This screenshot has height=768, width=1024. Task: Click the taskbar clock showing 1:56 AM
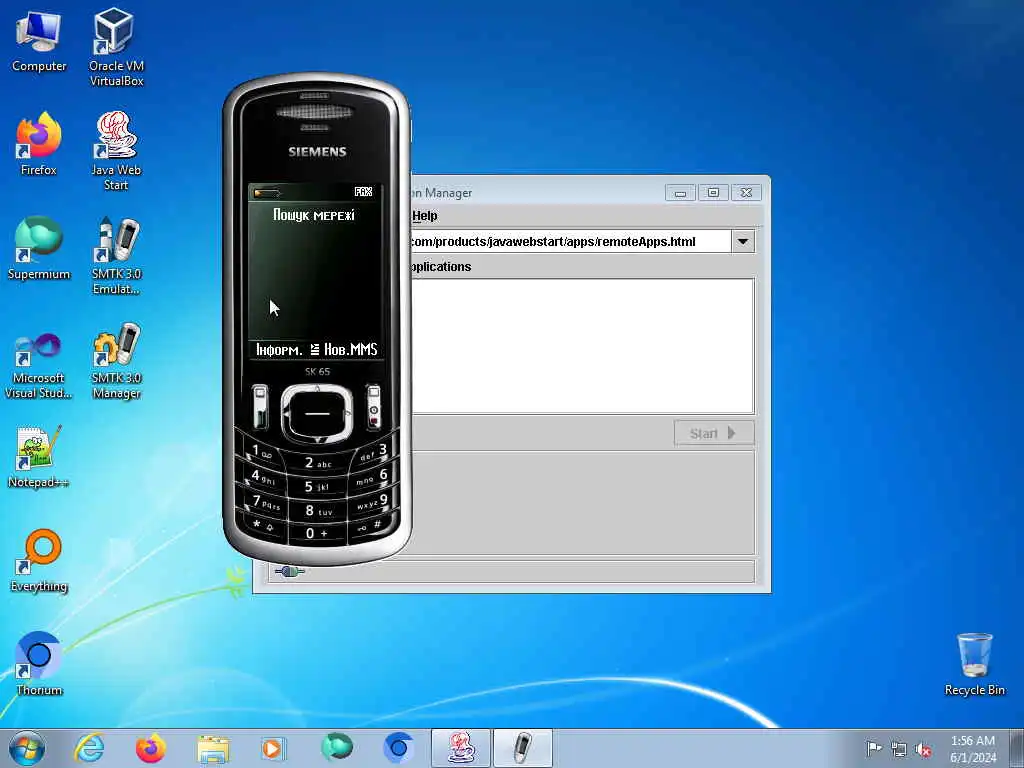tap(973, 748)
